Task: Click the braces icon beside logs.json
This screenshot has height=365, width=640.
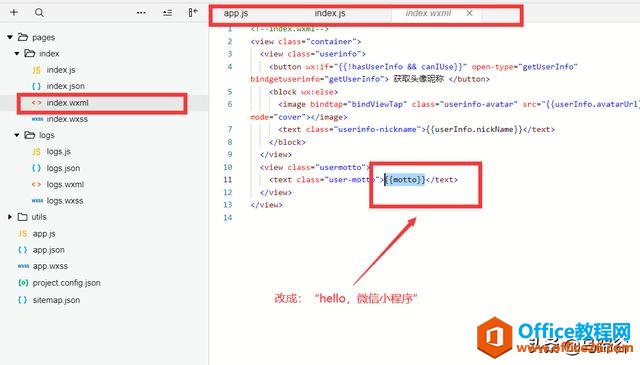Action: [36, 168]
